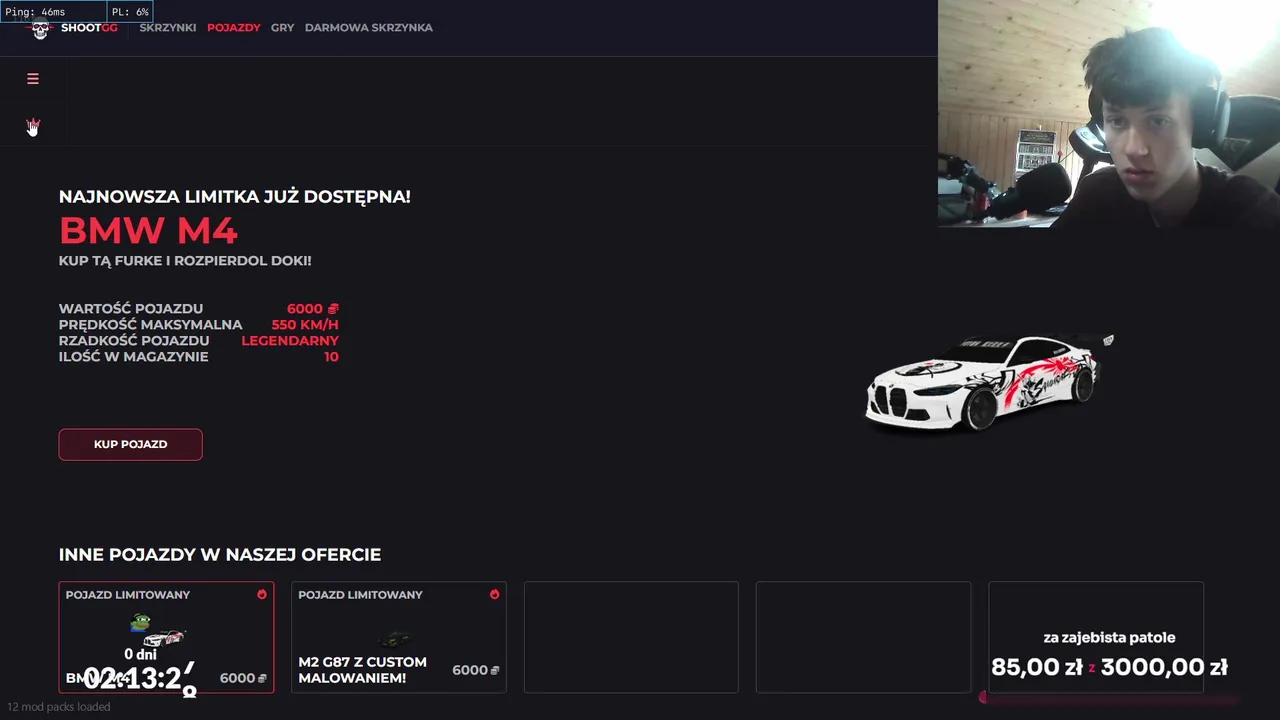Click the 550 KM/H top speed value
This screenshot has width=1280, height=720.
(305, 325)
